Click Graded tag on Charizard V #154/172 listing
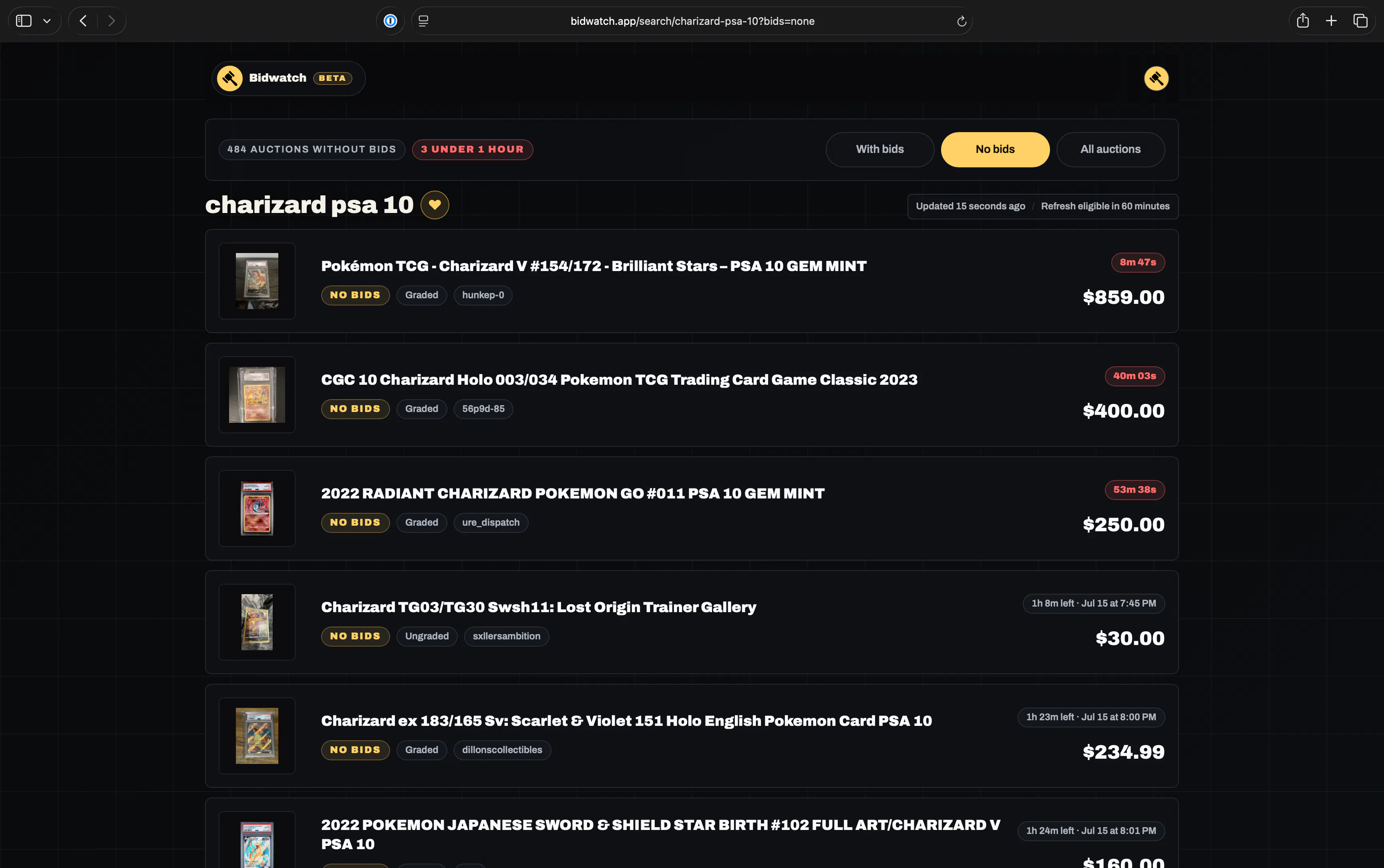 coord(421,295)
